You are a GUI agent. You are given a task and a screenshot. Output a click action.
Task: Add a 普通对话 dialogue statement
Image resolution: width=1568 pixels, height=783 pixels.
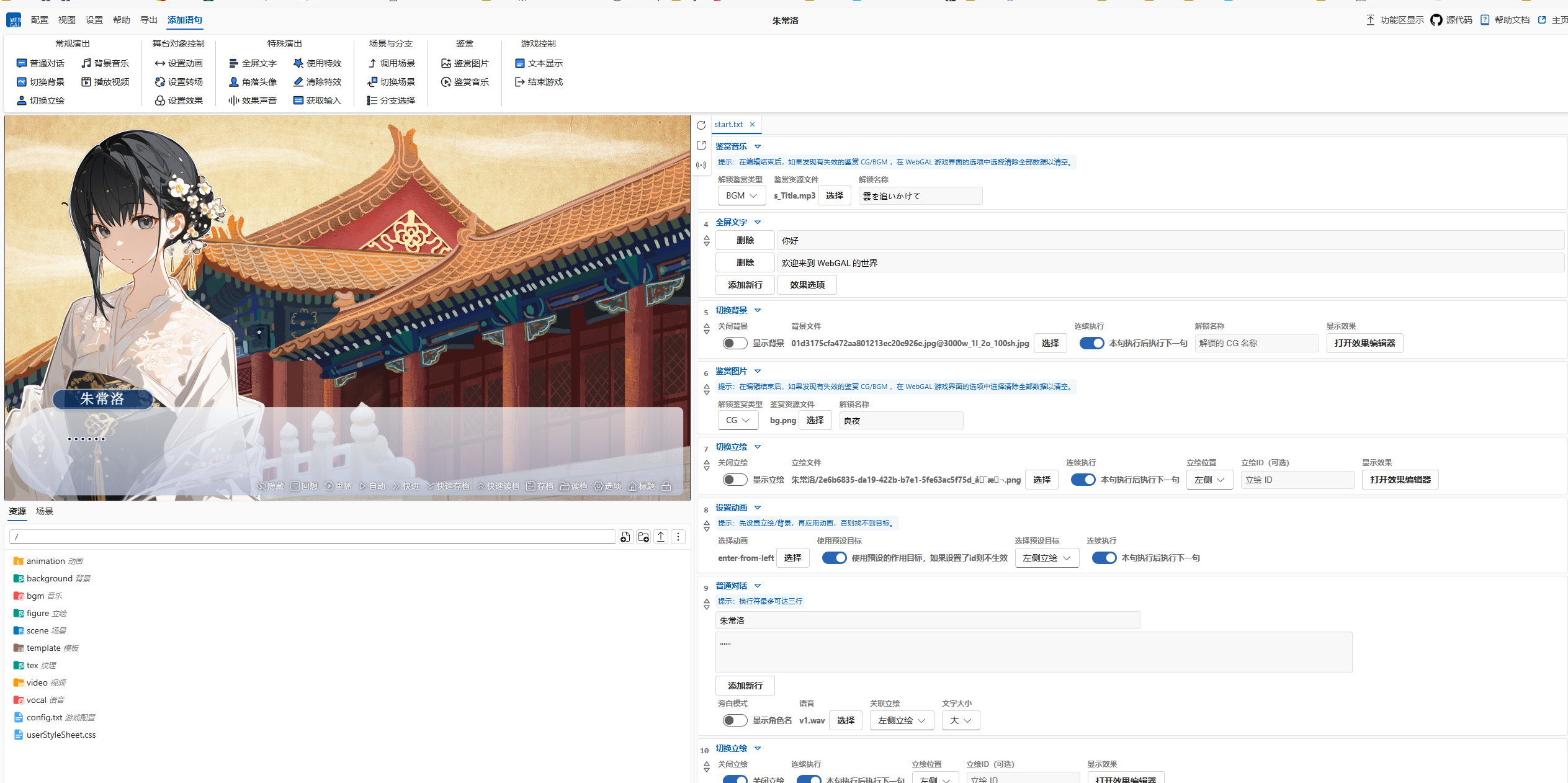[x=40, y=63]
